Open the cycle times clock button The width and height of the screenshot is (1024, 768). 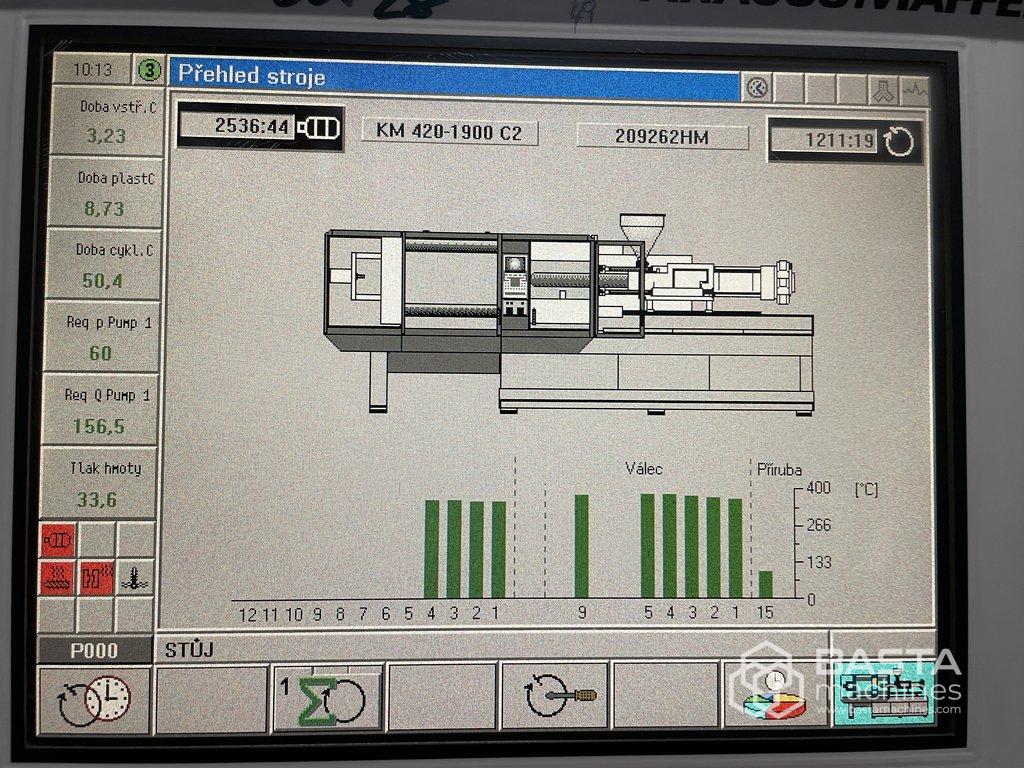pos(95,701)
